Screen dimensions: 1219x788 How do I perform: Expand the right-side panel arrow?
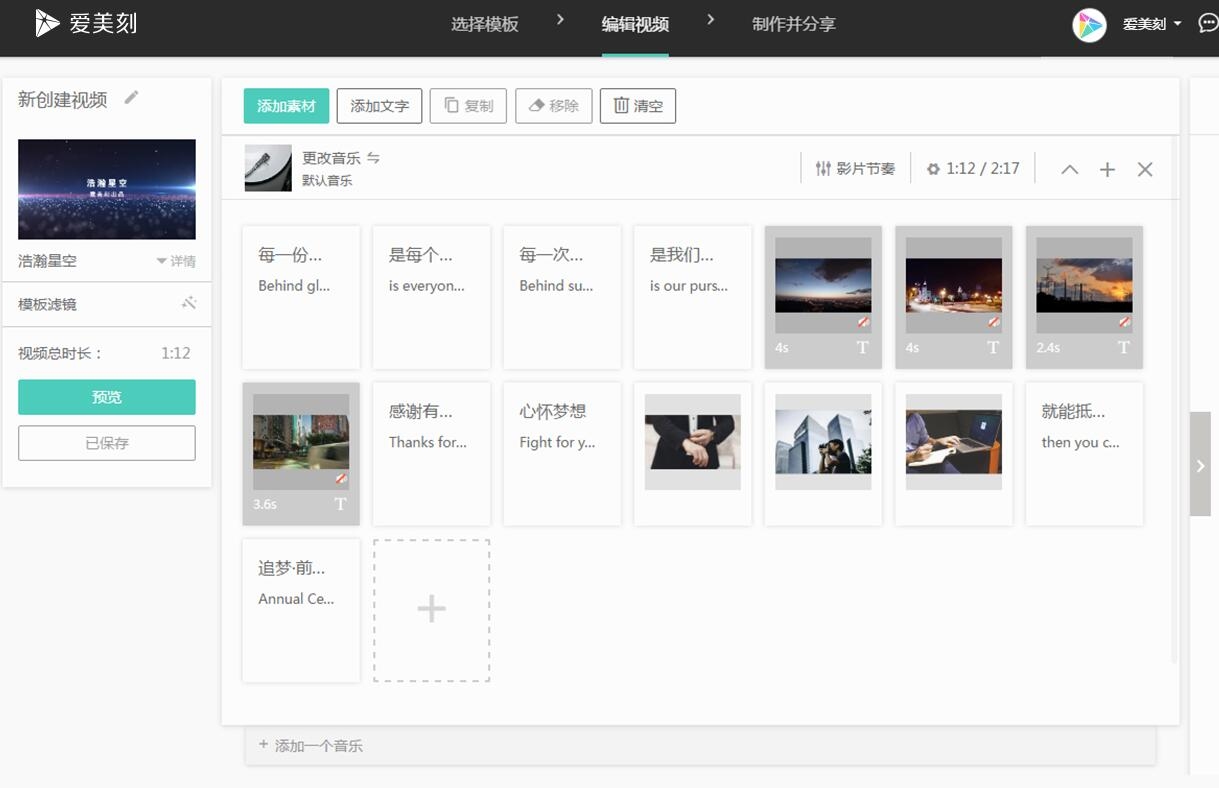coord(1200,465)
